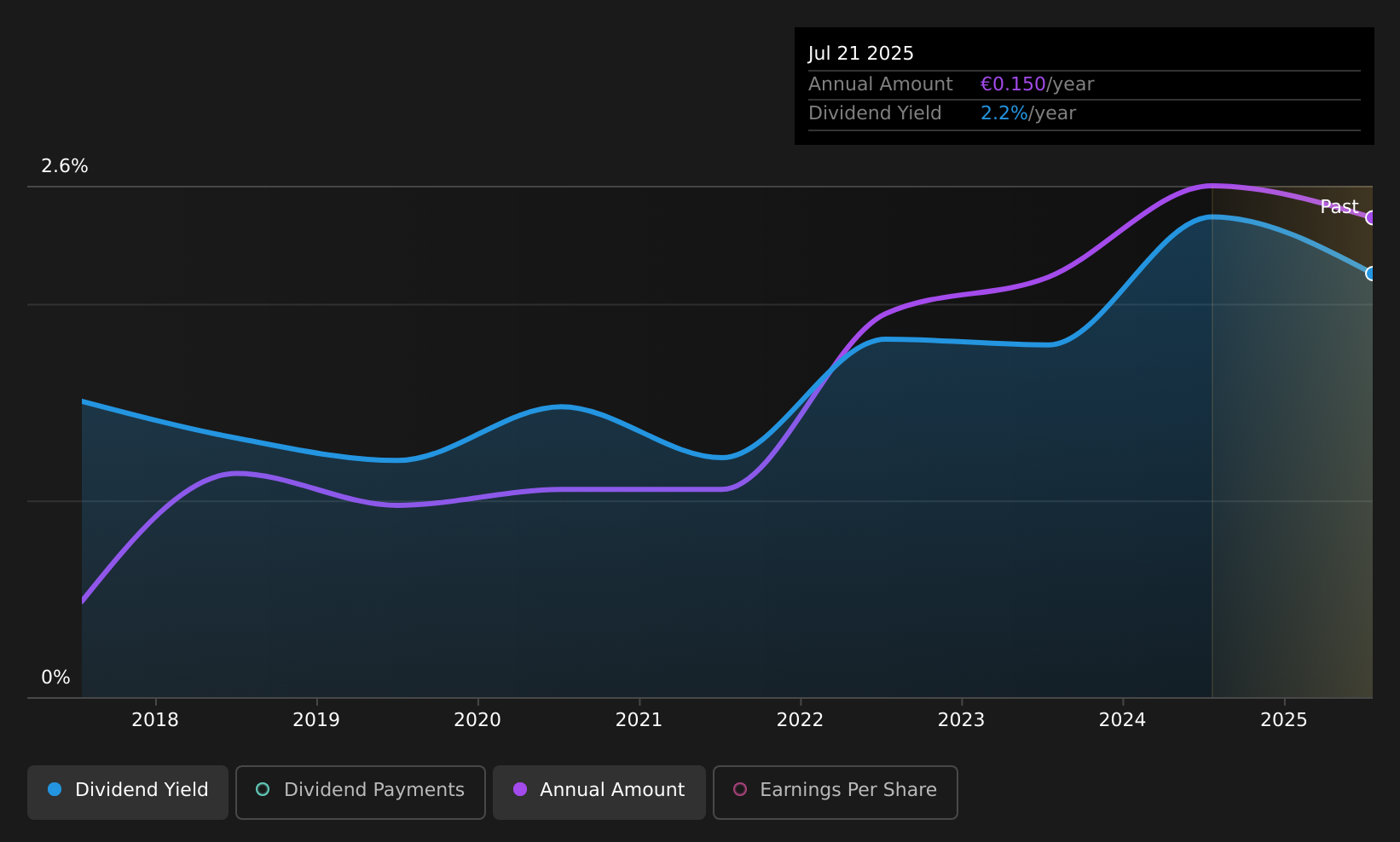
Task: Select the blue Dividend Yield end marker
Action: point(1371,274)
